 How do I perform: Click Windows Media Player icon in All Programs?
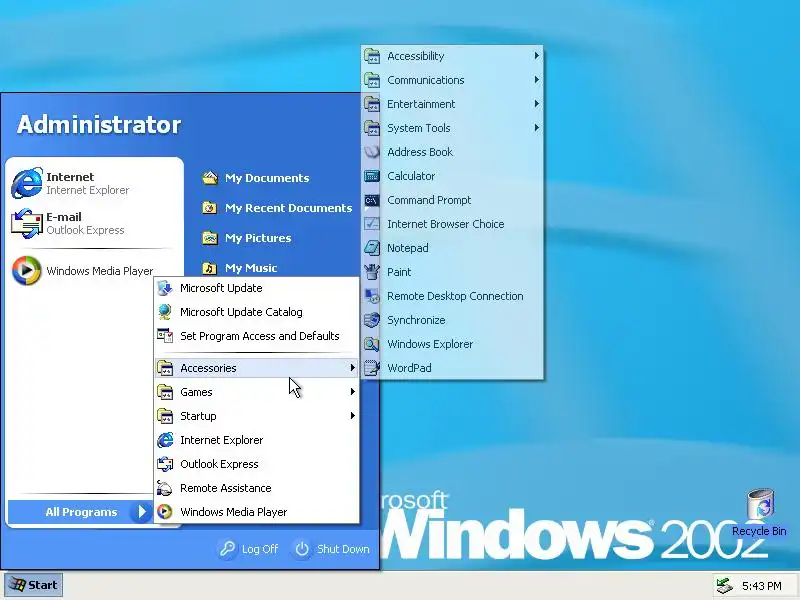tap(165, 512)
